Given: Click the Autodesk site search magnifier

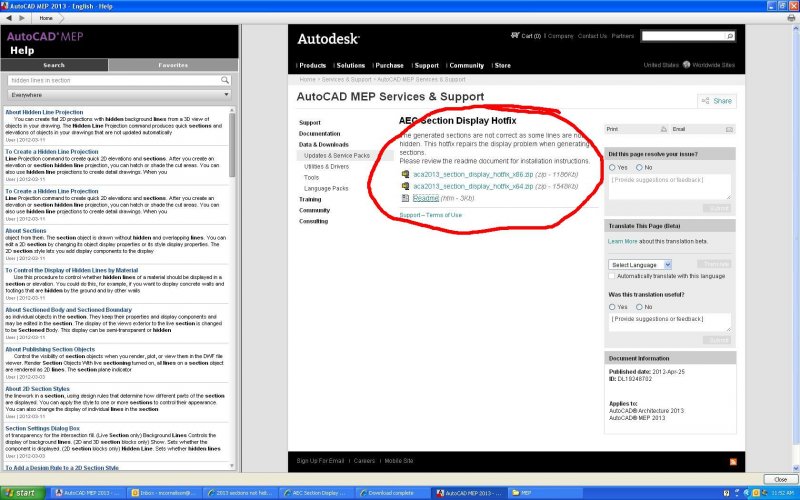Looking at the screenshot, I should (730, 36).
